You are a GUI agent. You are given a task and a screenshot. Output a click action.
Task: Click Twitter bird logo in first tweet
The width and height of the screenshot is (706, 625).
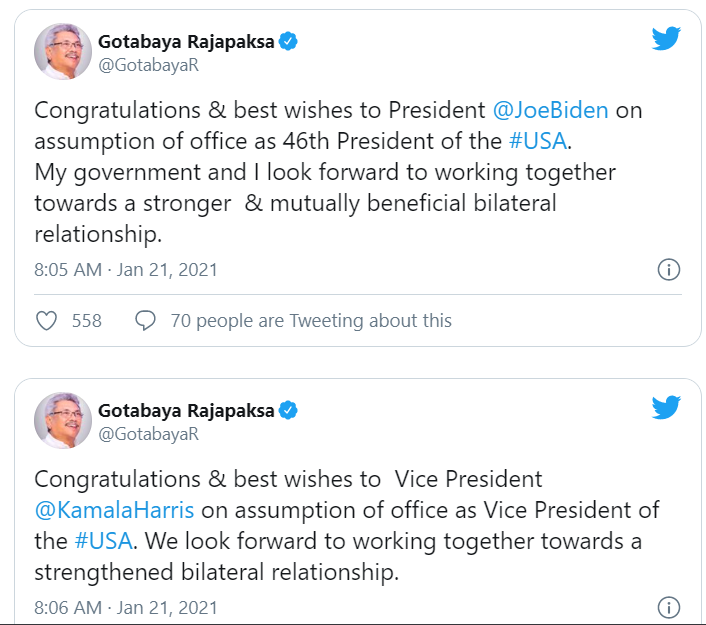pos(666,39)
